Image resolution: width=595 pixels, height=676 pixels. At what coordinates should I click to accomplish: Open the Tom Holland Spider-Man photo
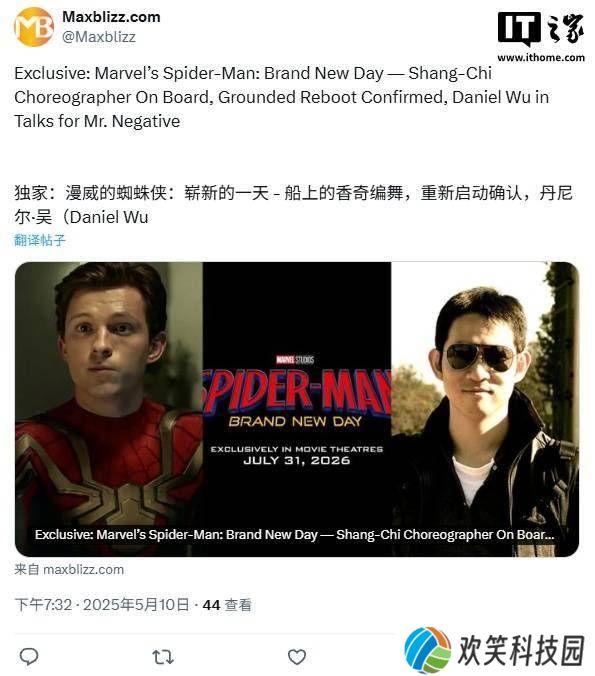[109, 409]
